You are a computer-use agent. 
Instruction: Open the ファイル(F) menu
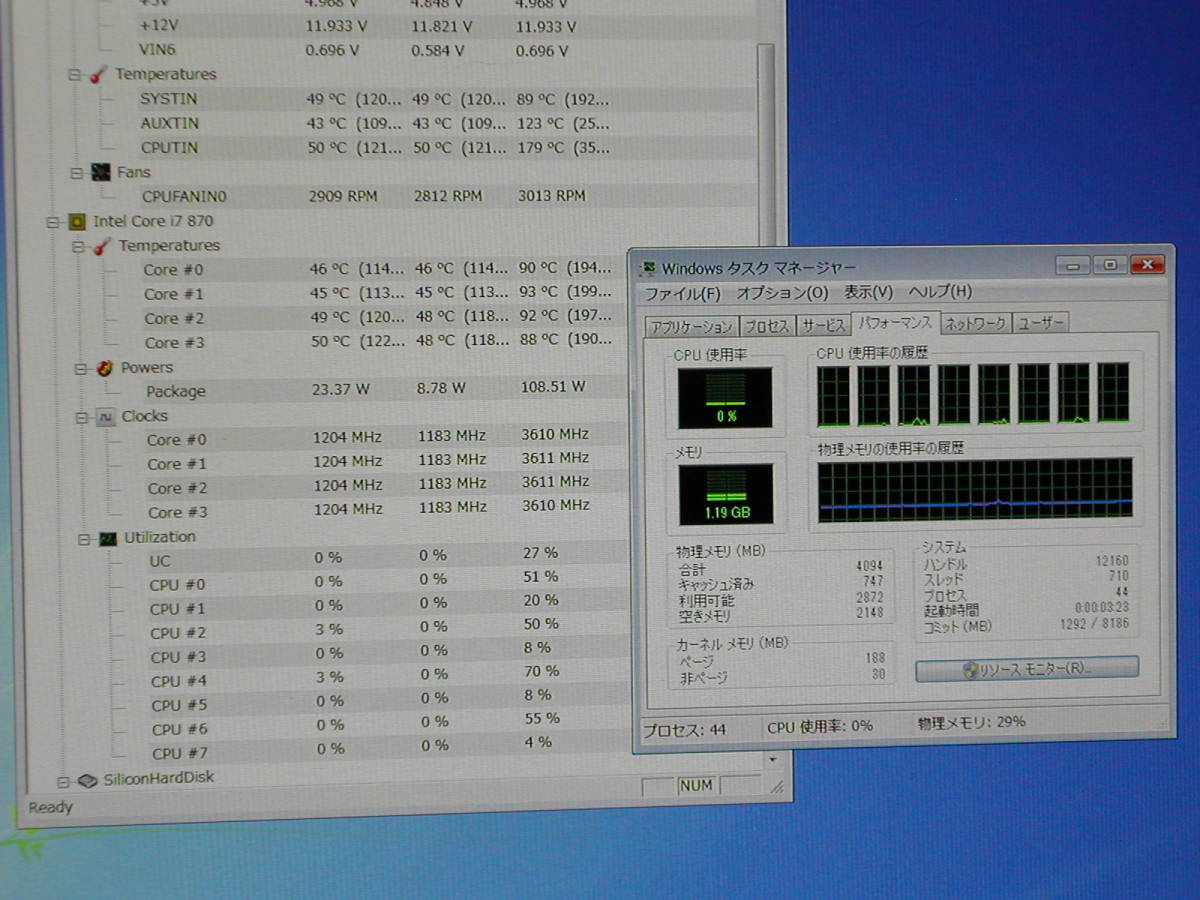coord(682,294)
